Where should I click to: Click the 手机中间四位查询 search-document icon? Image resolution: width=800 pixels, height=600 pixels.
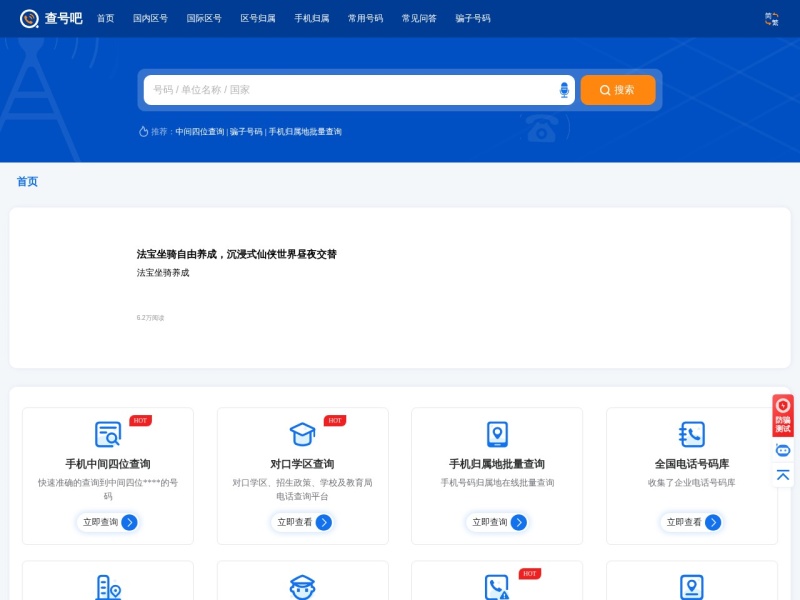click(x=108, y=434)
